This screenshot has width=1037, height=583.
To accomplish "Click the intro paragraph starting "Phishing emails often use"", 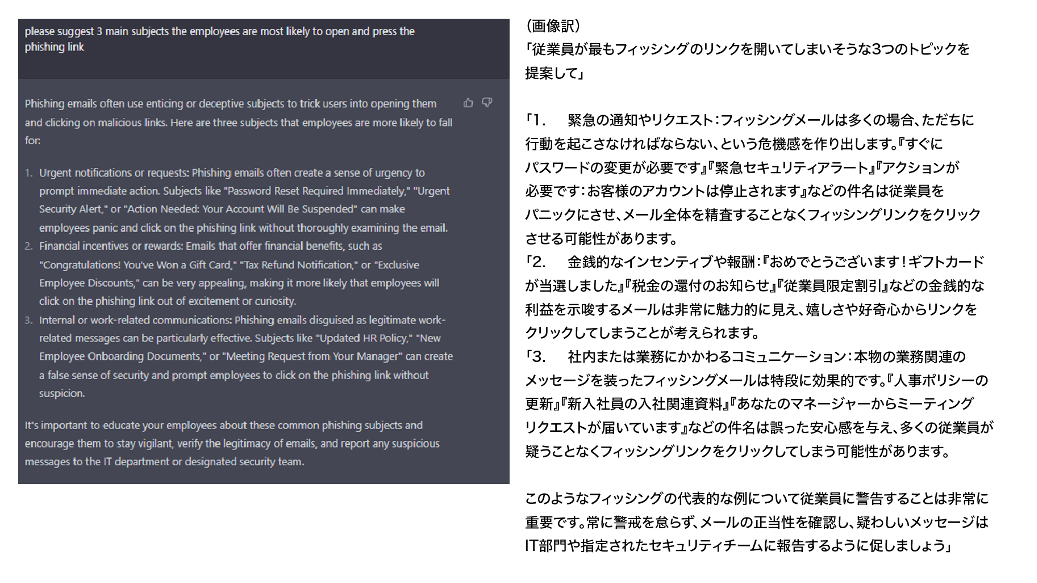I will pos(239,122).
